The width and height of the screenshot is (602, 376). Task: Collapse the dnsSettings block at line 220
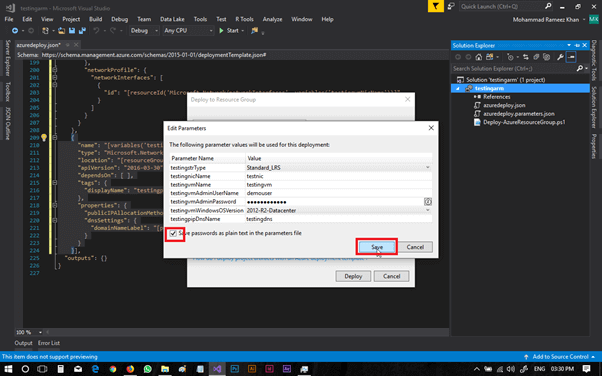55,220
